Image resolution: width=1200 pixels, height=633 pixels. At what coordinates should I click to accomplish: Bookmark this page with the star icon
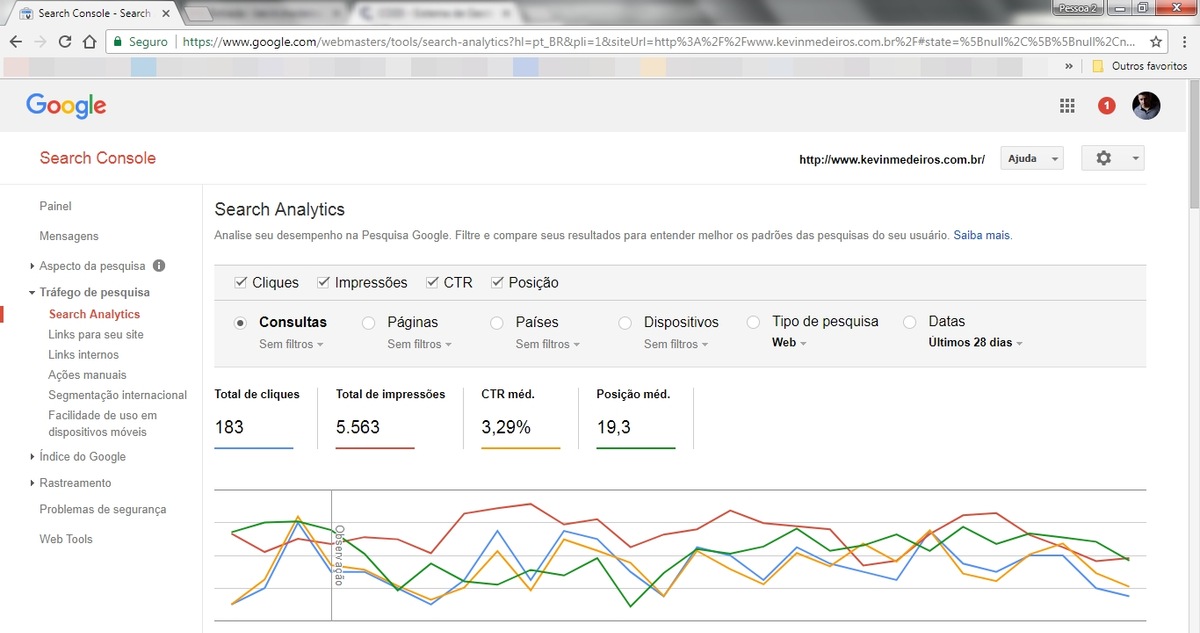[x=1156, y=42]
